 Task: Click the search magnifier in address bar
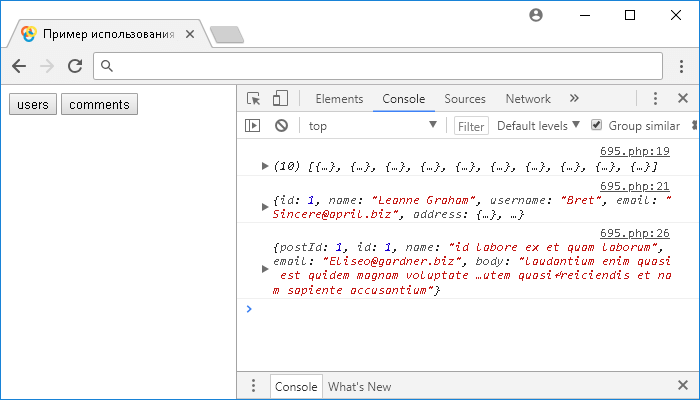click(x=106, y=66)
